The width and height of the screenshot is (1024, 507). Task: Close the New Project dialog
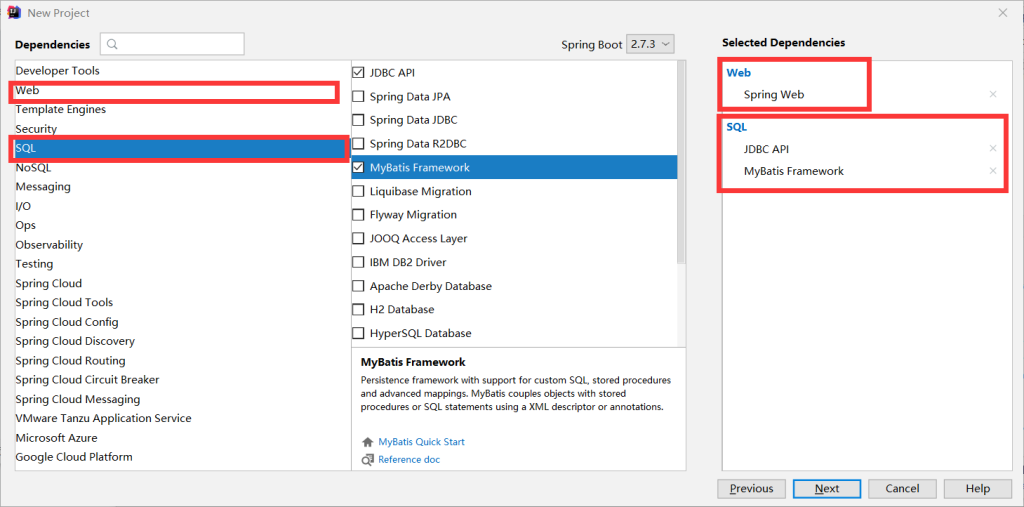pyautogui.click(x=1002, y=13)
